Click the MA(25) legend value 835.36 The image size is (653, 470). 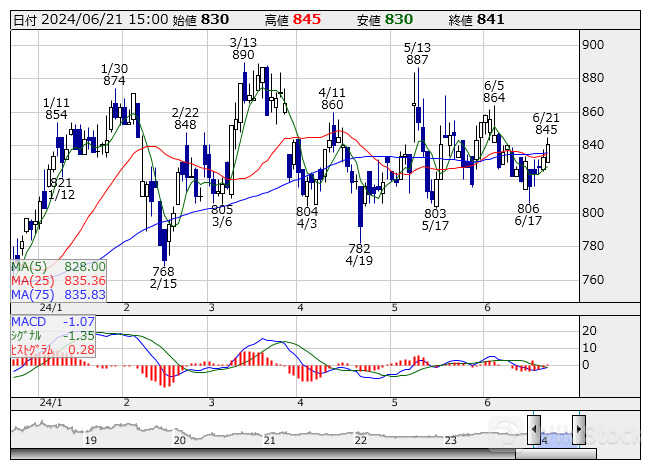point(85,281)
